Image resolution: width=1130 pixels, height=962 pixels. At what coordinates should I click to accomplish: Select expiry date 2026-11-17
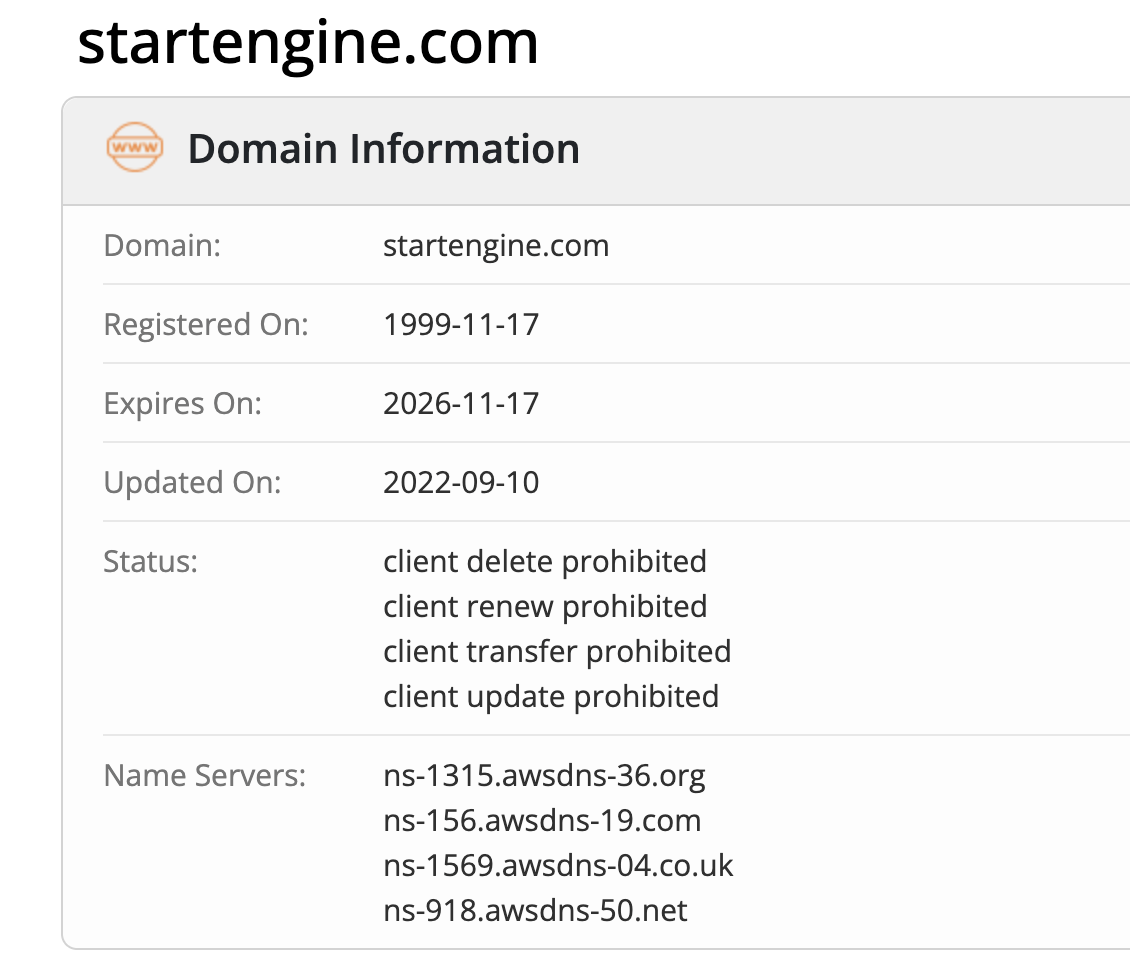click(x=461, y=404)
